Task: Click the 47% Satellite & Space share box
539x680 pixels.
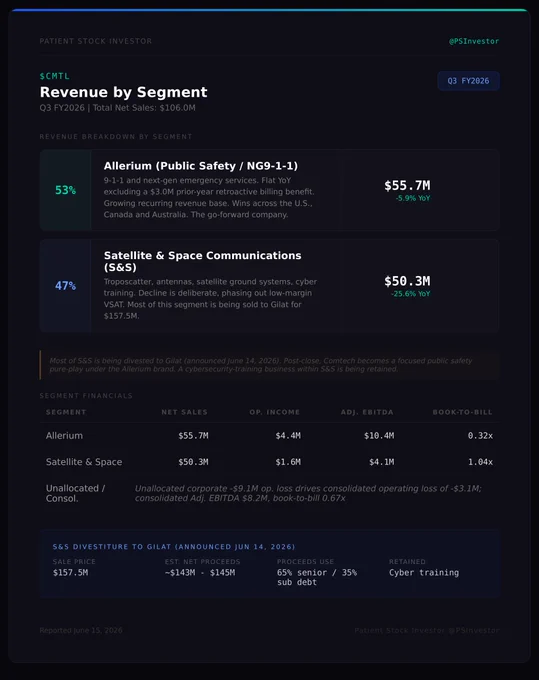Action: [65, 286]
